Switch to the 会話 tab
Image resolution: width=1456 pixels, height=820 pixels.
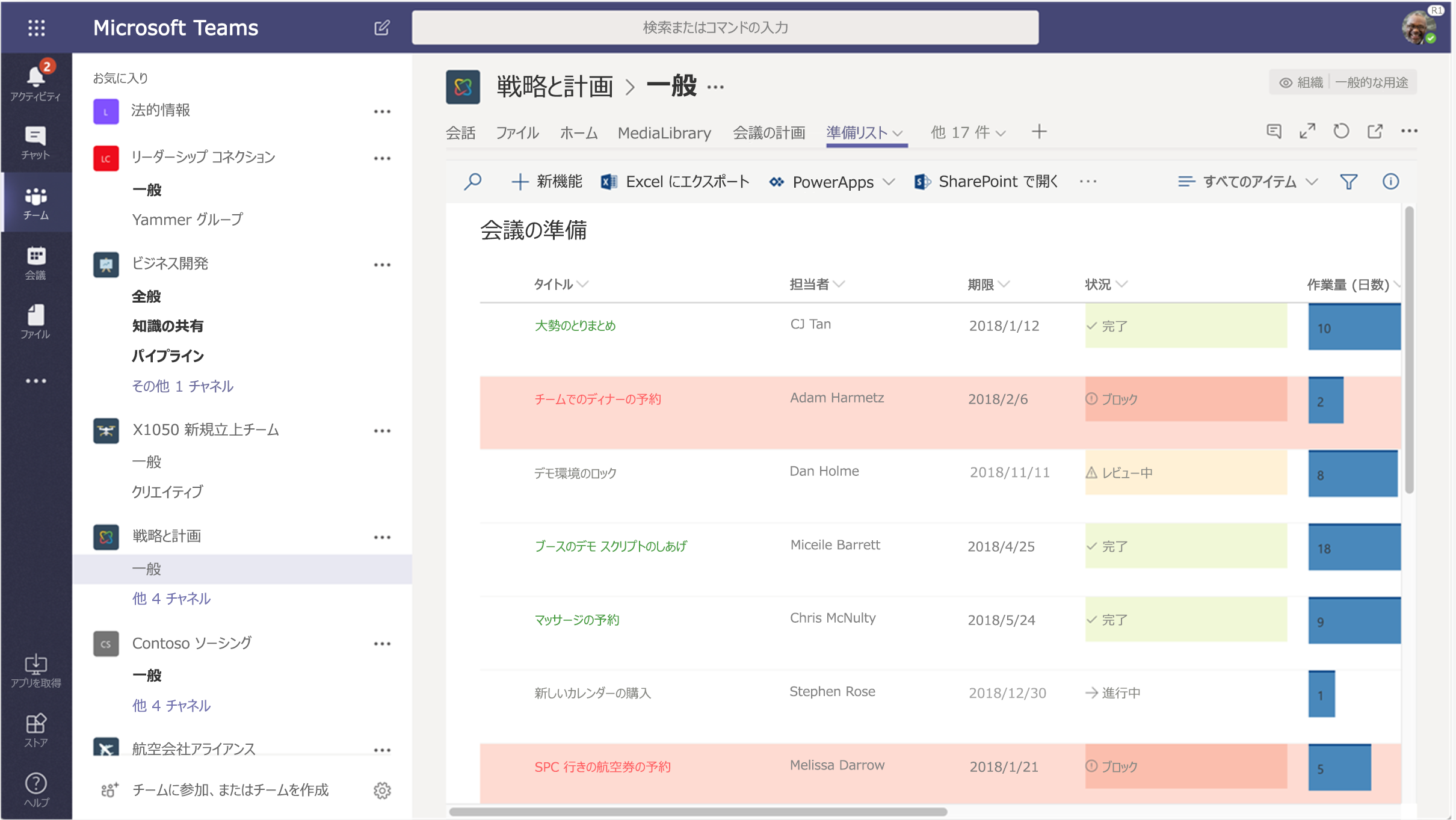click(x=460, y=133)
